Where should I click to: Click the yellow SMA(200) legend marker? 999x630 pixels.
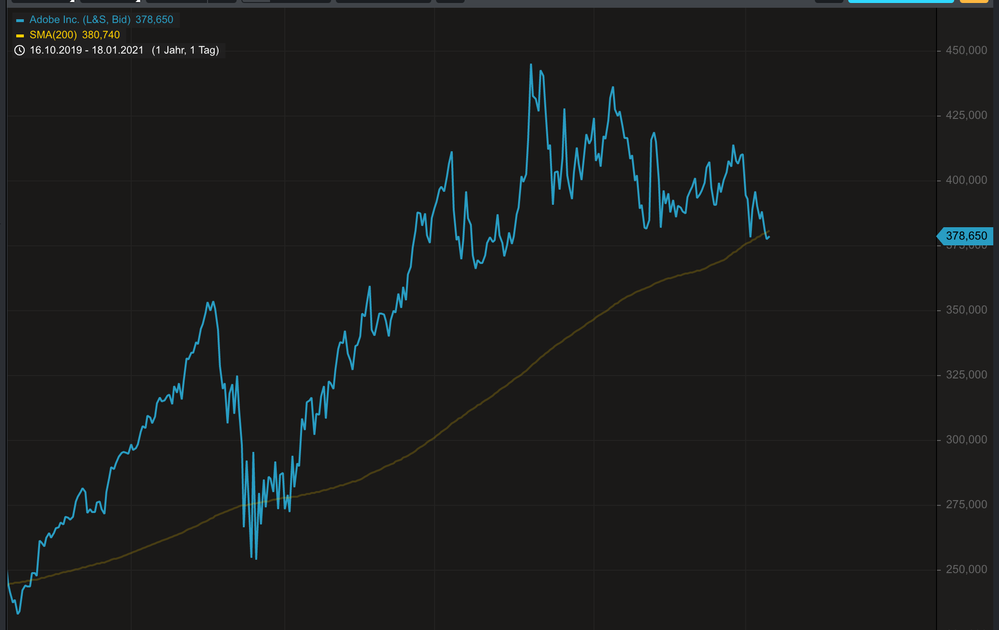point(20,35)
